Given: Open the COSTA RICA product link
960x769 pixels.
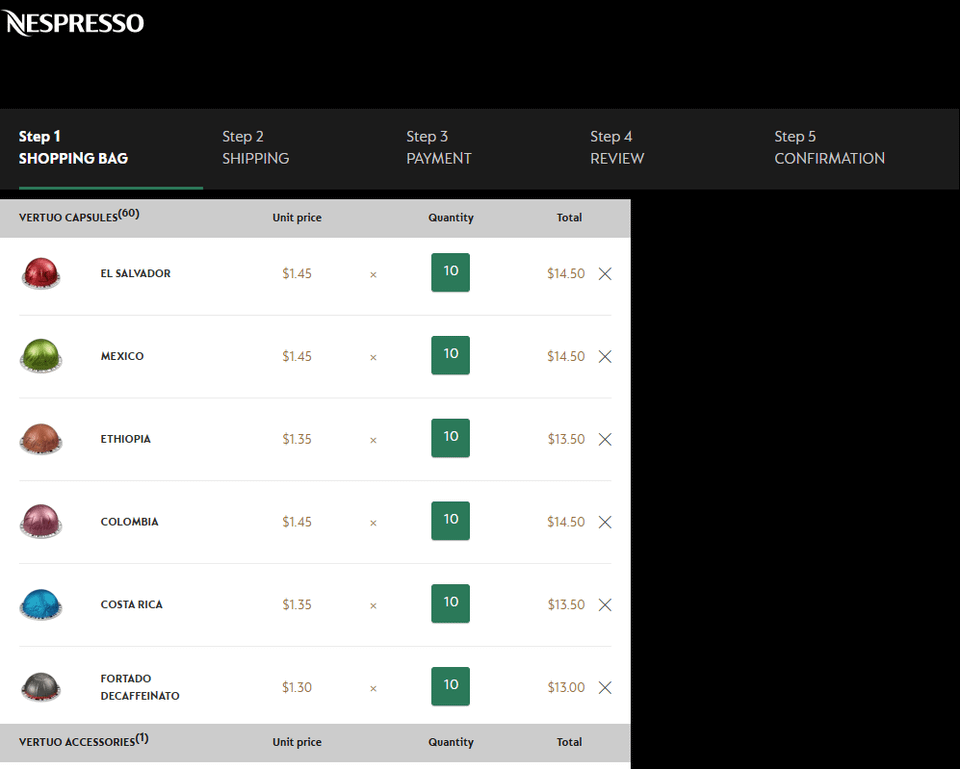Looking at the screenshot, I should pos(132,605).
